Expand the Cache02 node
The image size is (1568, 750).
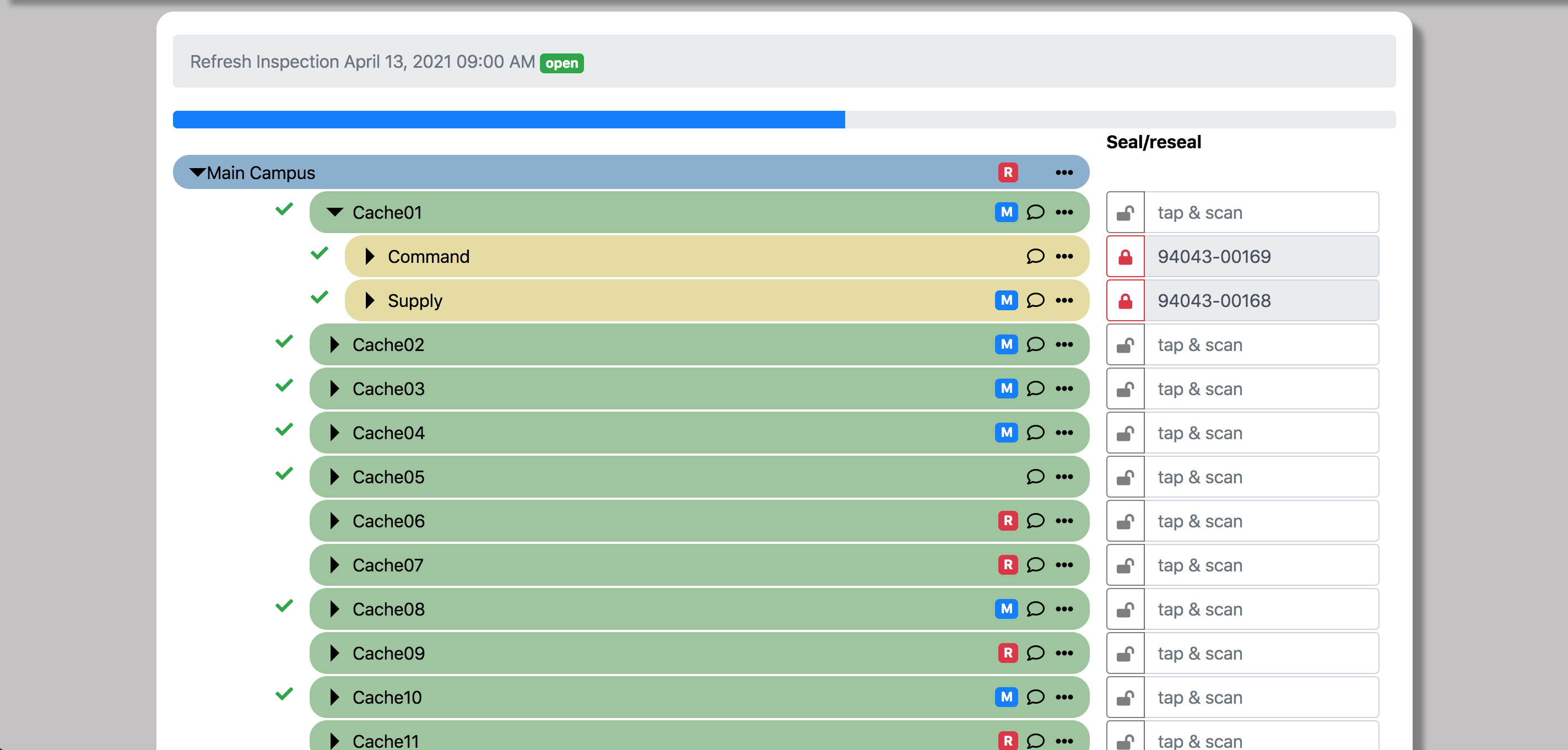pos(334,344)
